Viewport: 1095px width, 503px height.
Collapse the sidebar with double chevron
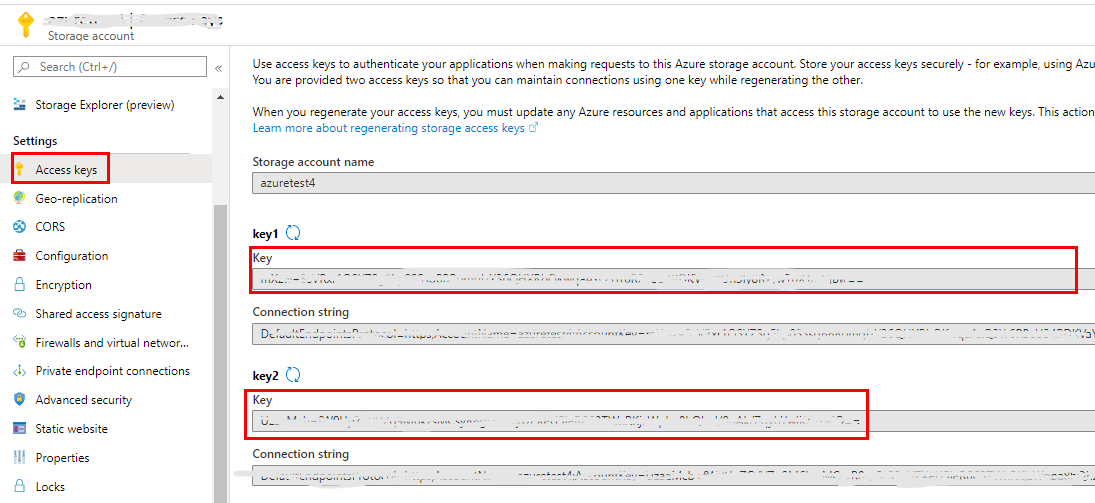pyautogui.click(x=218, y=68)
